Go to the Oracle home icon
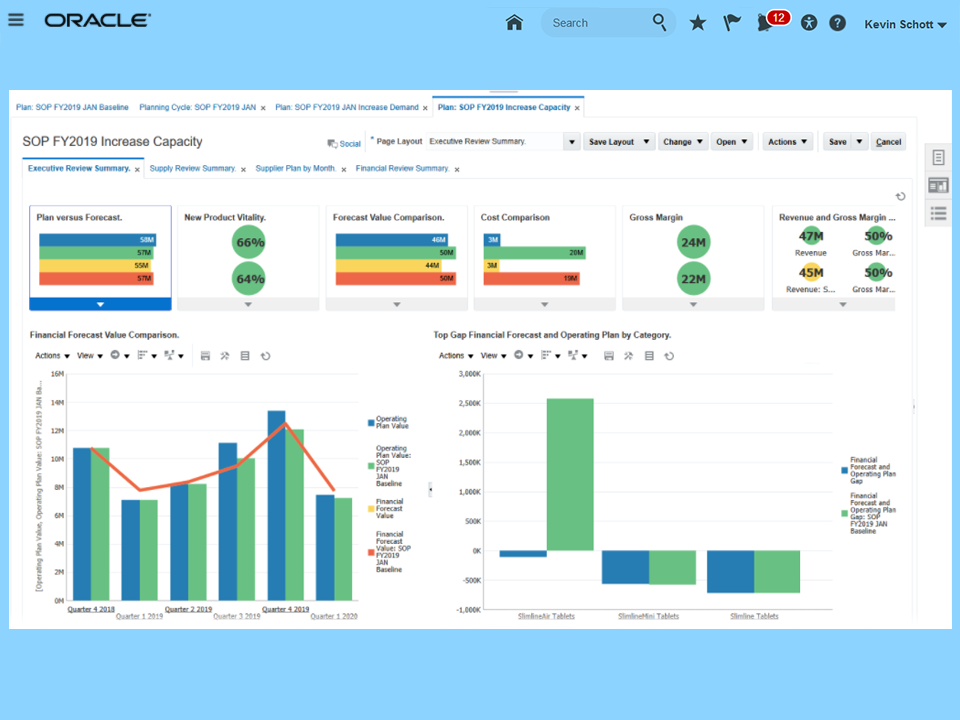960x720 pixels. 514,23
